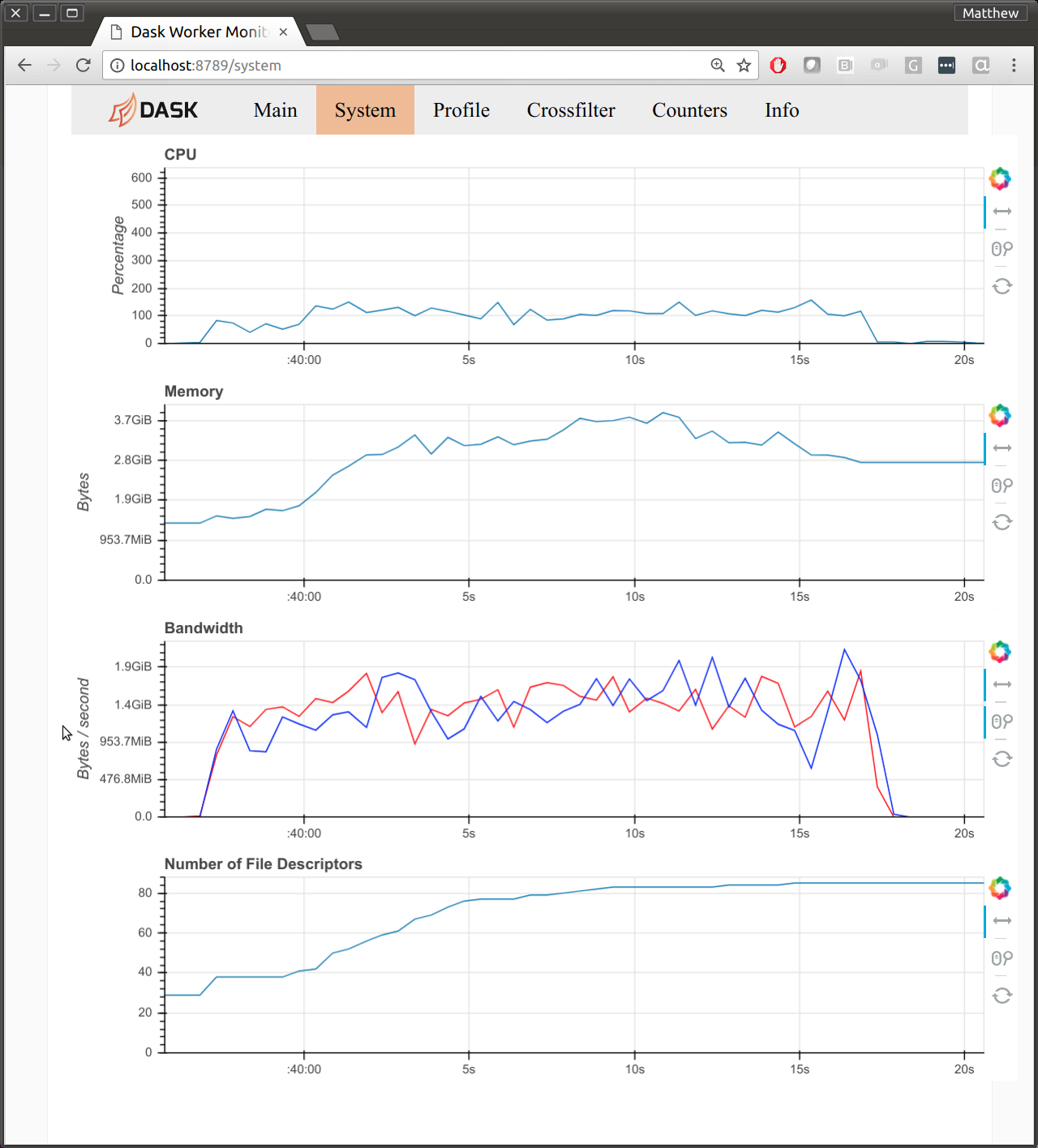Click the bookmark star in the address bar
Image resolution: width=1038 pixels, height=1148 pixels.
coord(744,65)
